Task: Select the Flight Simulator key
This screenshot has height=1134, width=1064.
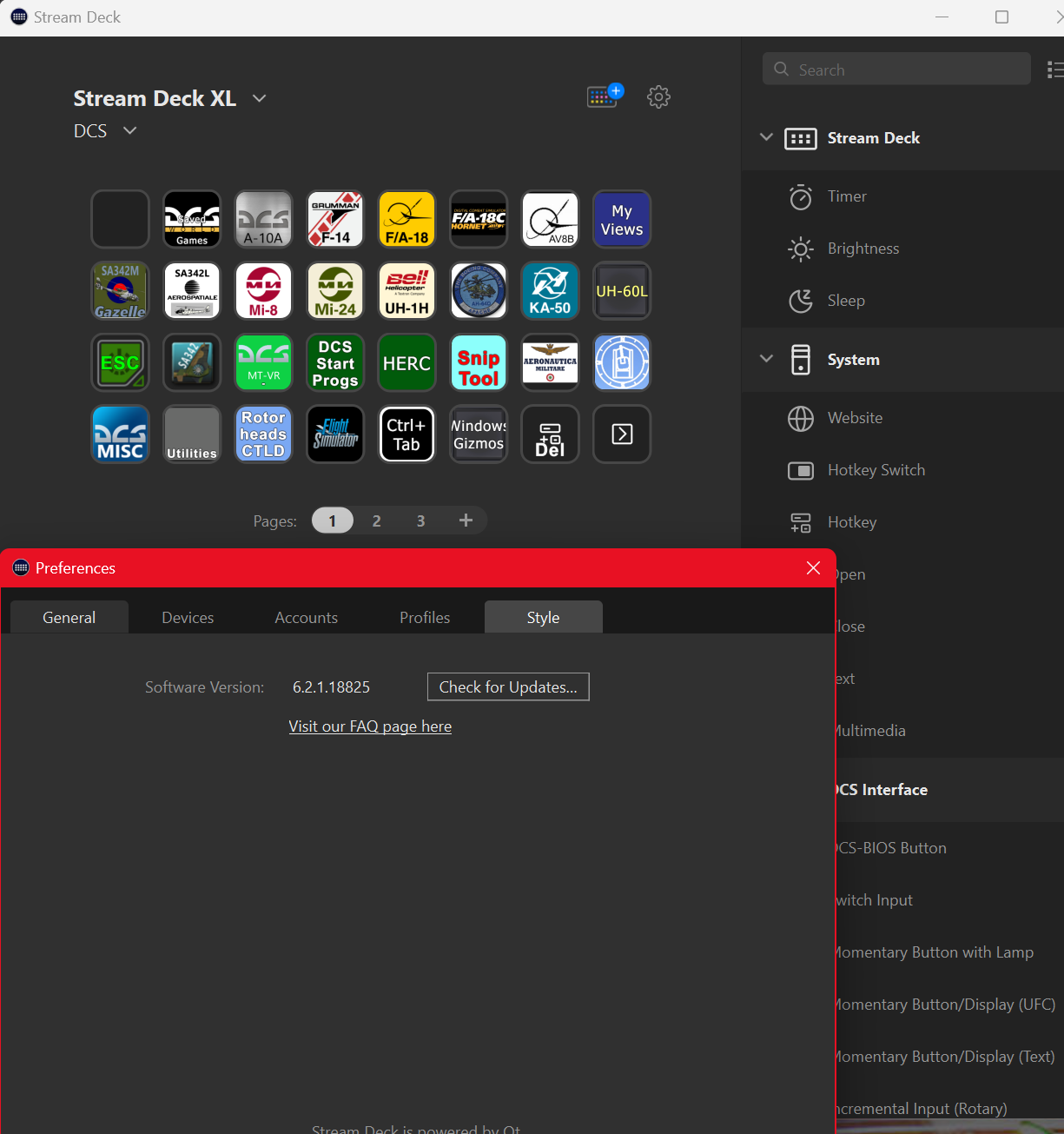Action: point(335,434)
